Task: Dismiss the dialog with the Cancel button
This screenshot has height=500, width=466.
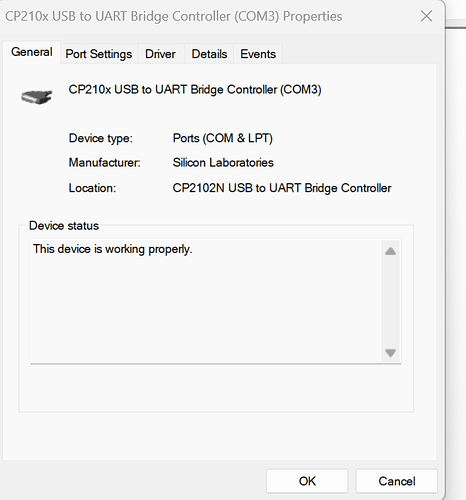Action: (x=397, y=481)
